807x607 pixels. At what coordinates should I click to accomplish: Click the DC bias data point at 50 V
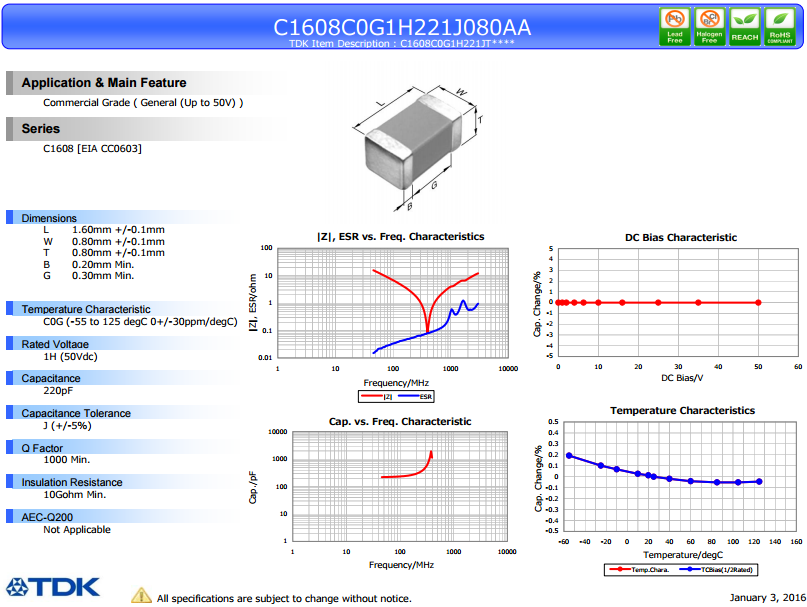pos(758,303)
